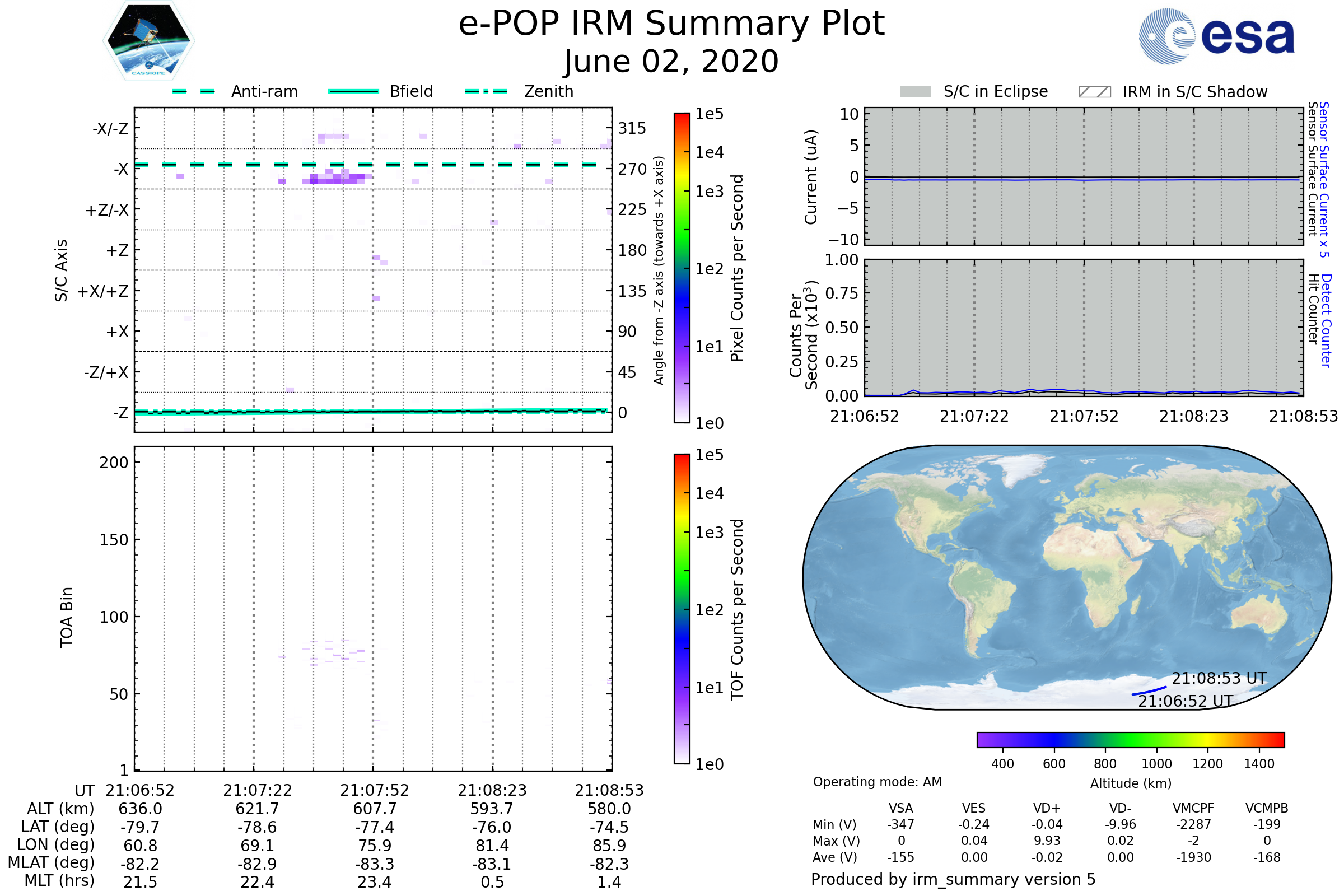Click the ESA logo
Screen dimensions: 1344x896
click(1216, 36)
